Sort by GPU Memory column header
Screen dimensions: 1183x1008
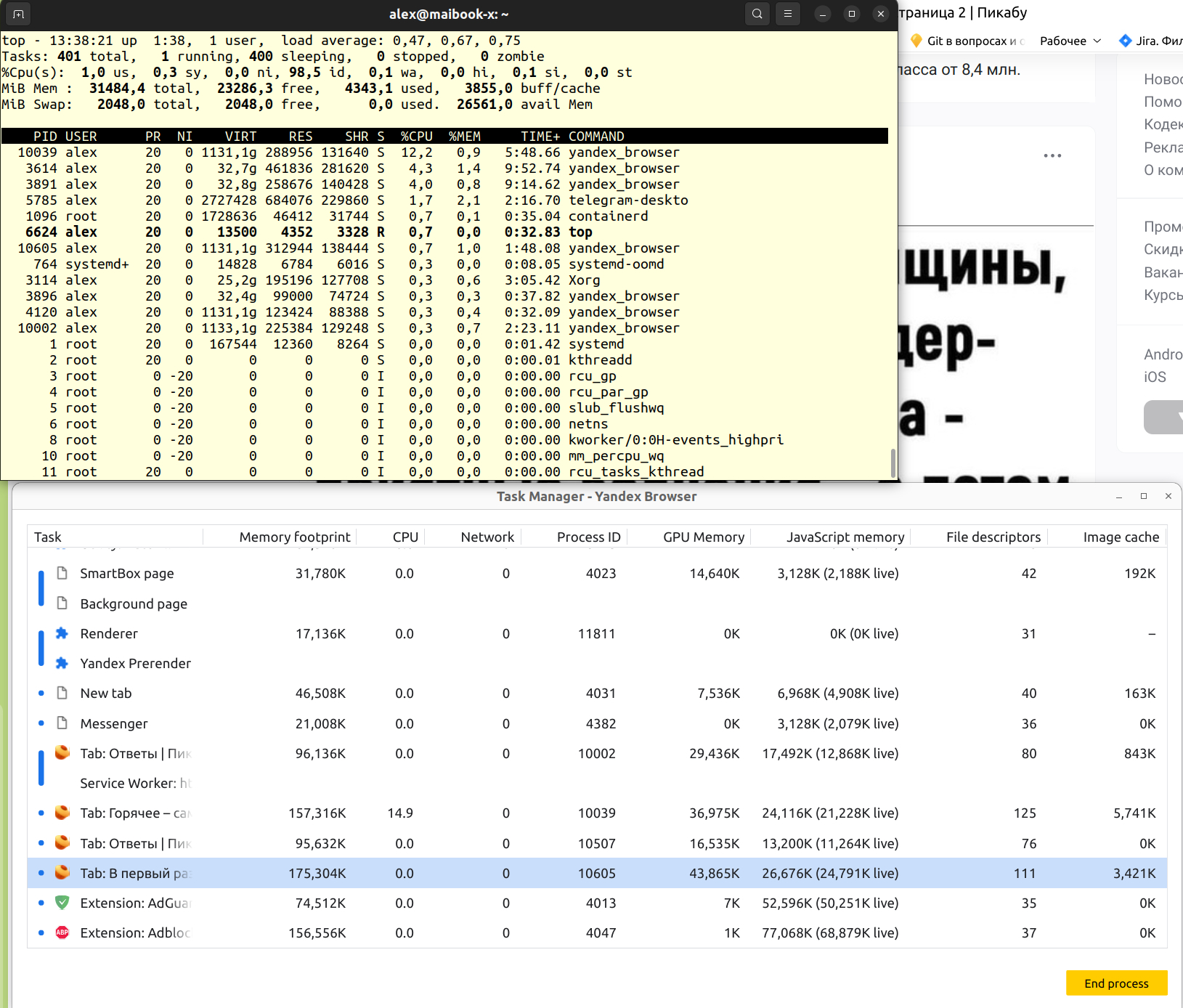(704, 537)
